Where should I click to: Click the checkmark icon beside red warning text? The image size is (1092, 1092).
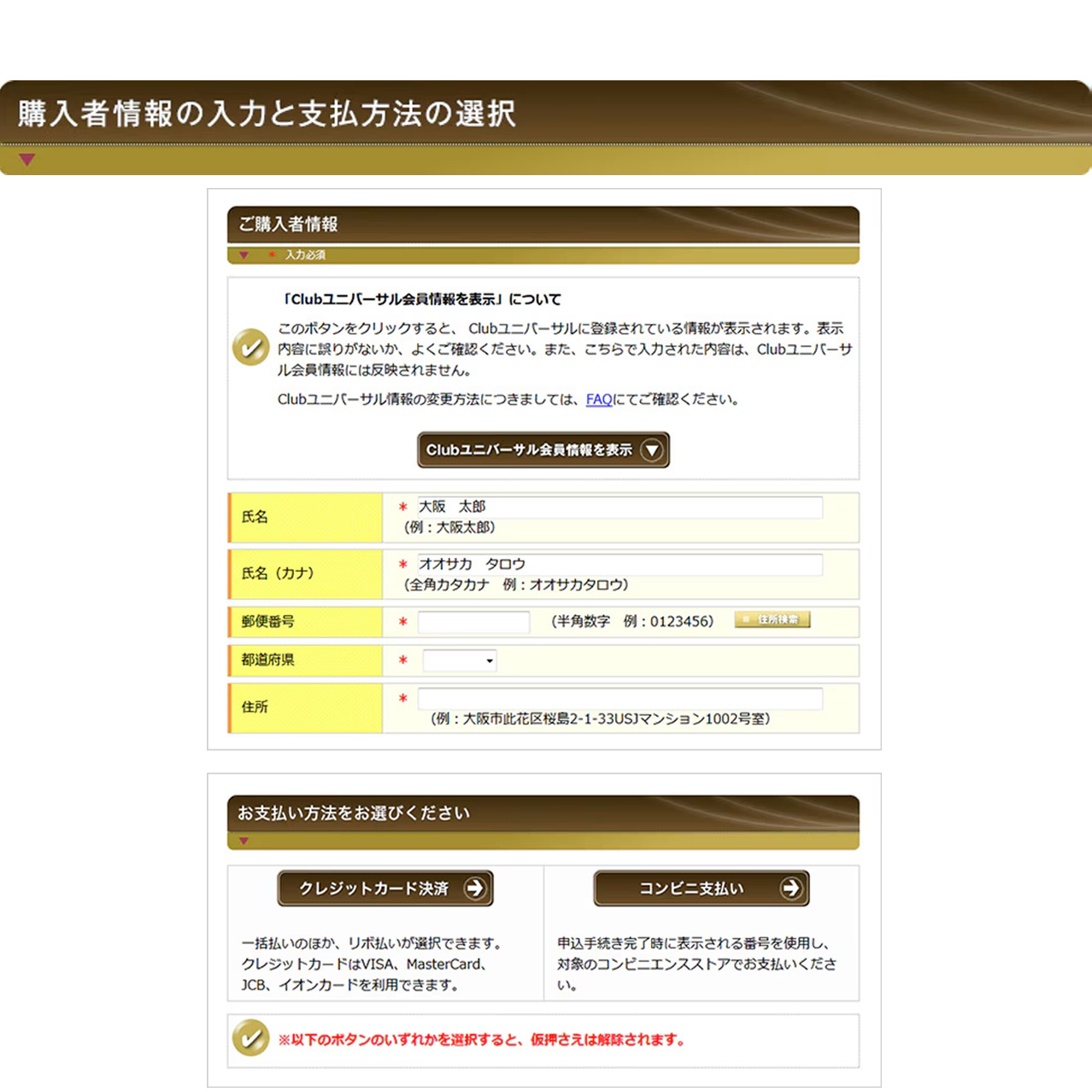(251, 1038)
